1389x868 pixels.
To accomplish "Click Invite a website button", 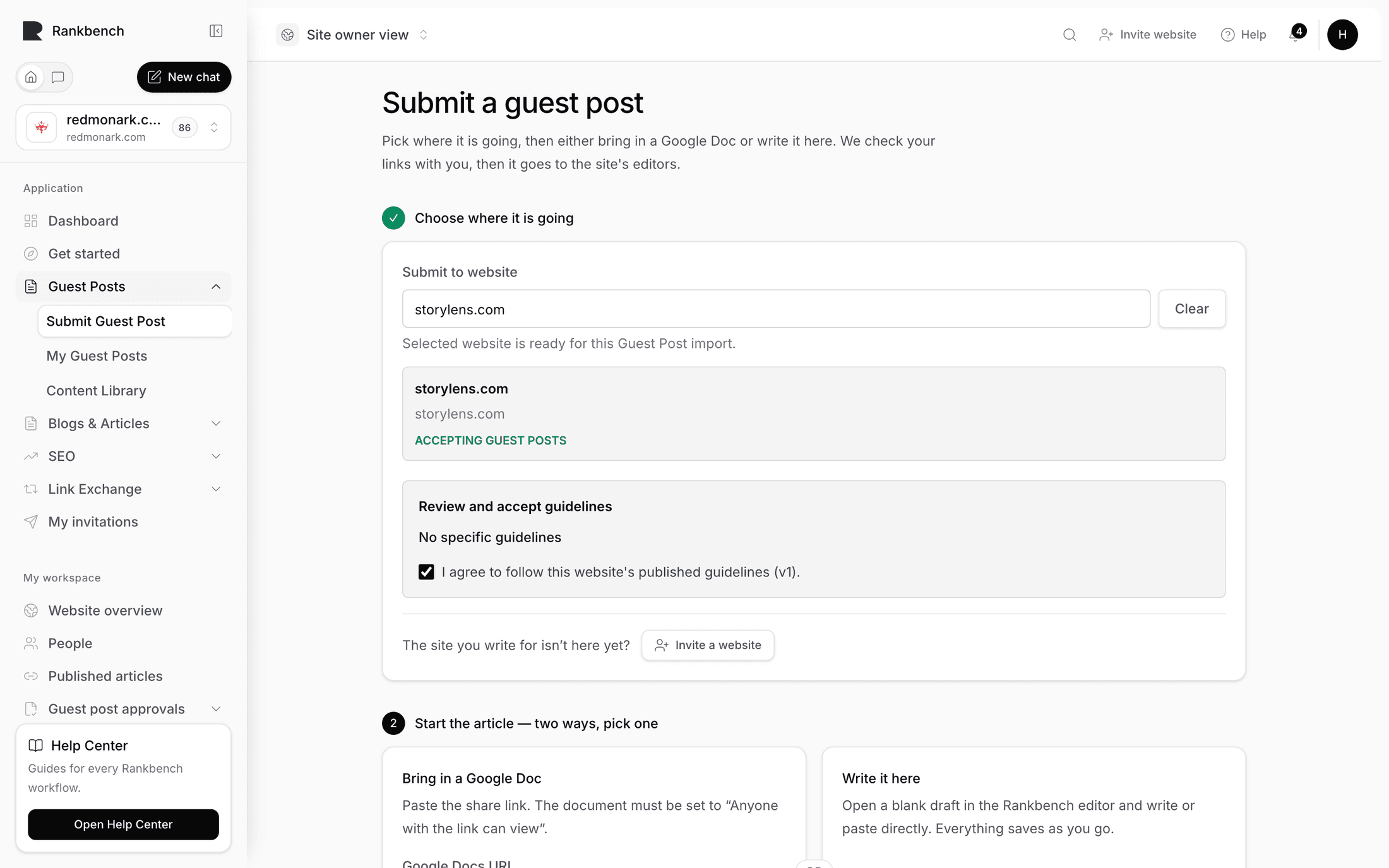I will click(708, 645).
